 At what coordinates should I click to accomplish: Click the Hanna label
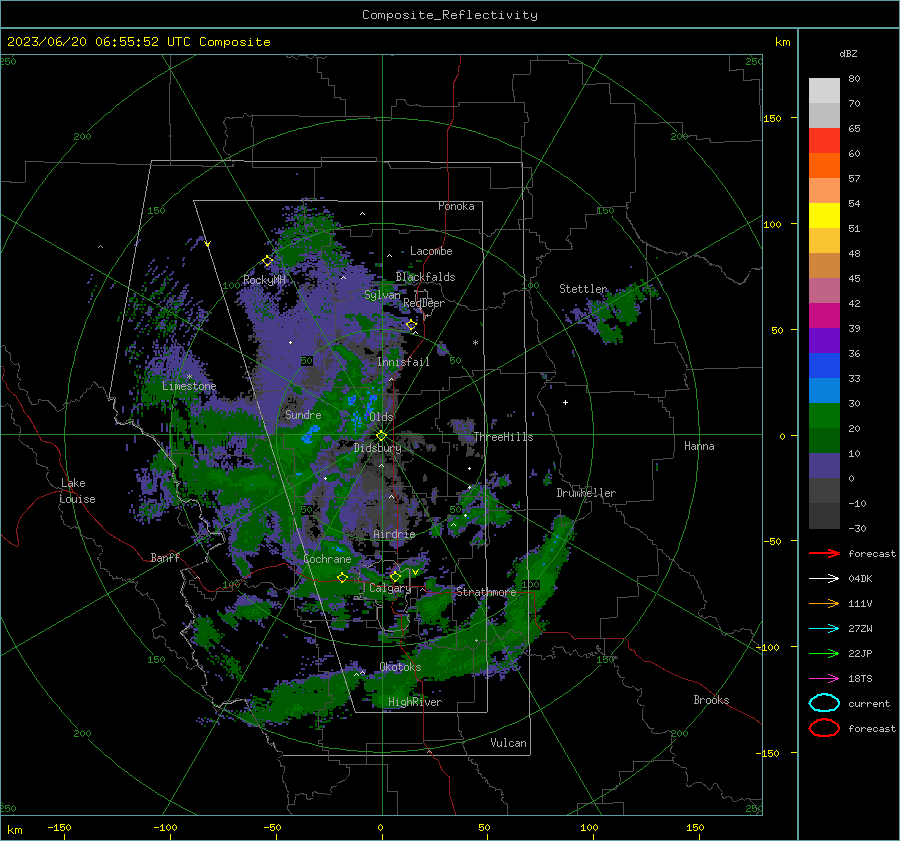[699, 446]
